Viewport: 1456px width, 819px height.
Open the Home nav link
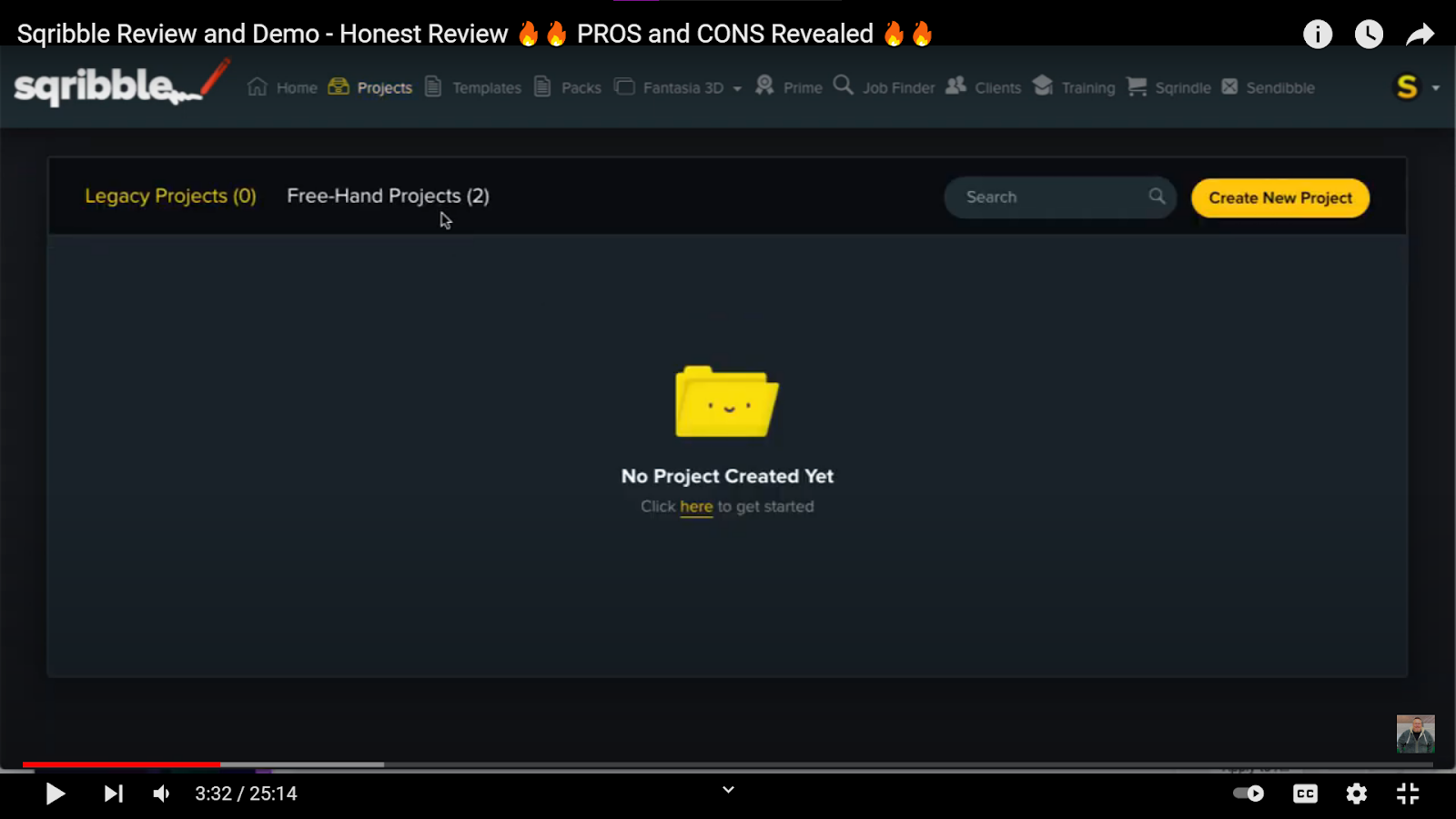(x=297, y=87)
